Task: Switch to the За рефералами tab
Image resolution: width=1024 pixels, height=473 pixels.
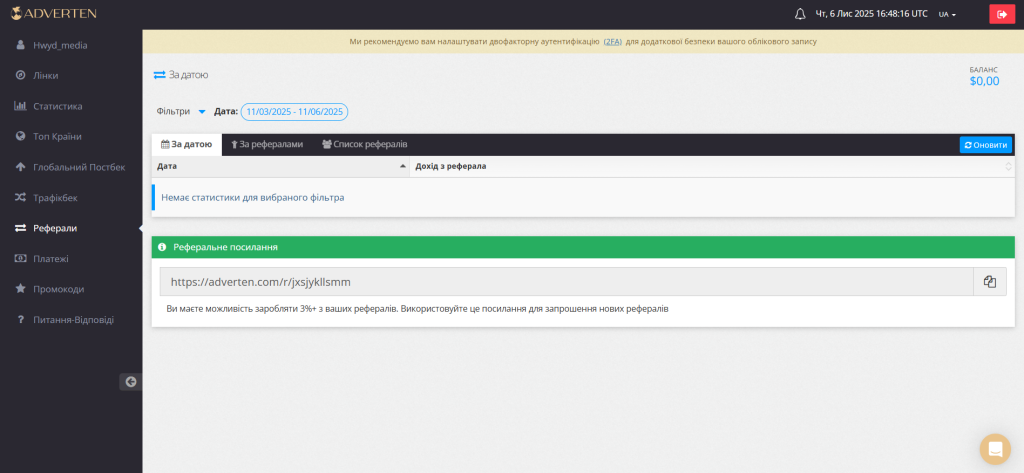Action: [266, 144]
